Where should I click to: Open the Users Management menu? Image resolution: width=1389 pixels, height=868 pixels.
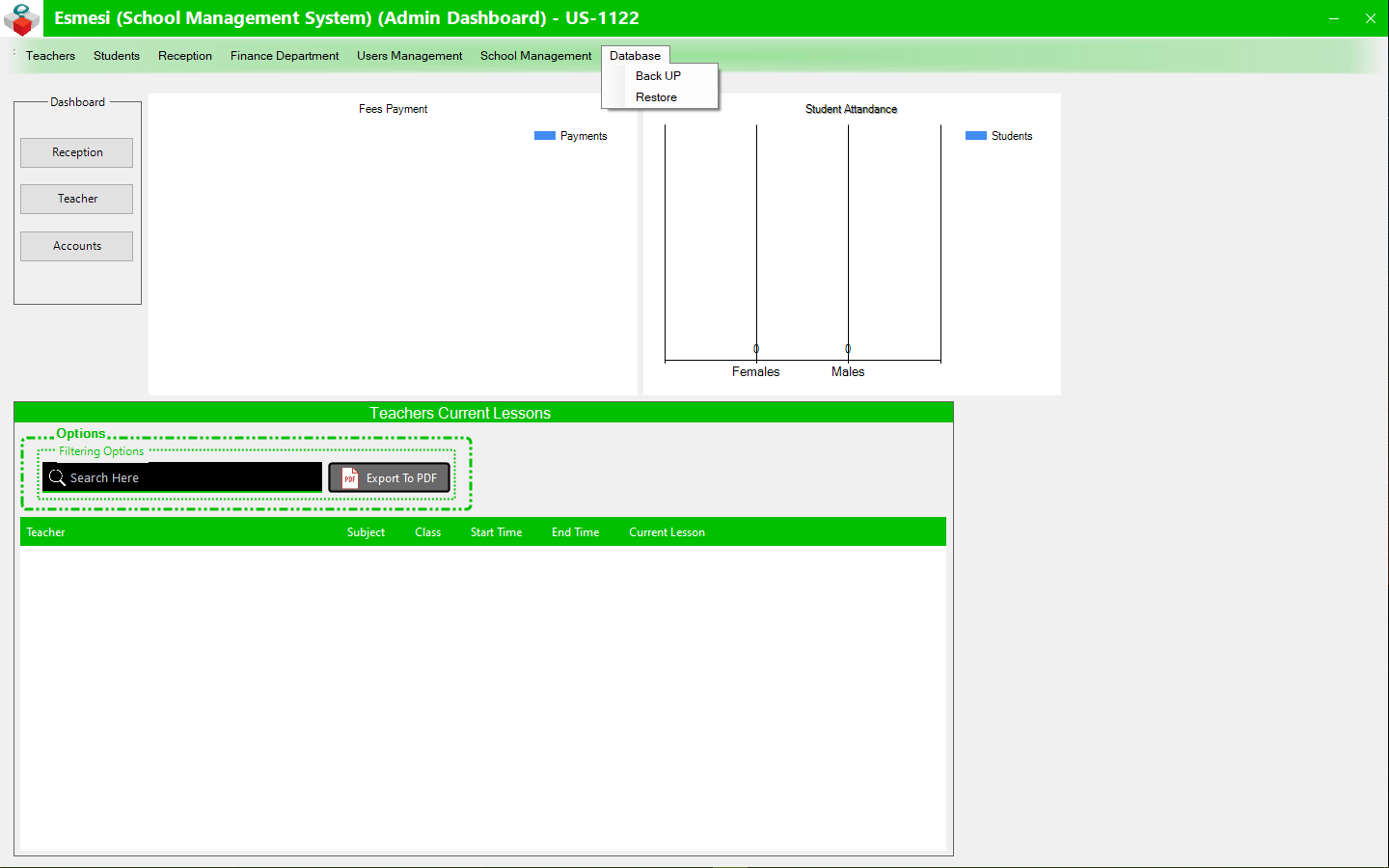(410, 56)
